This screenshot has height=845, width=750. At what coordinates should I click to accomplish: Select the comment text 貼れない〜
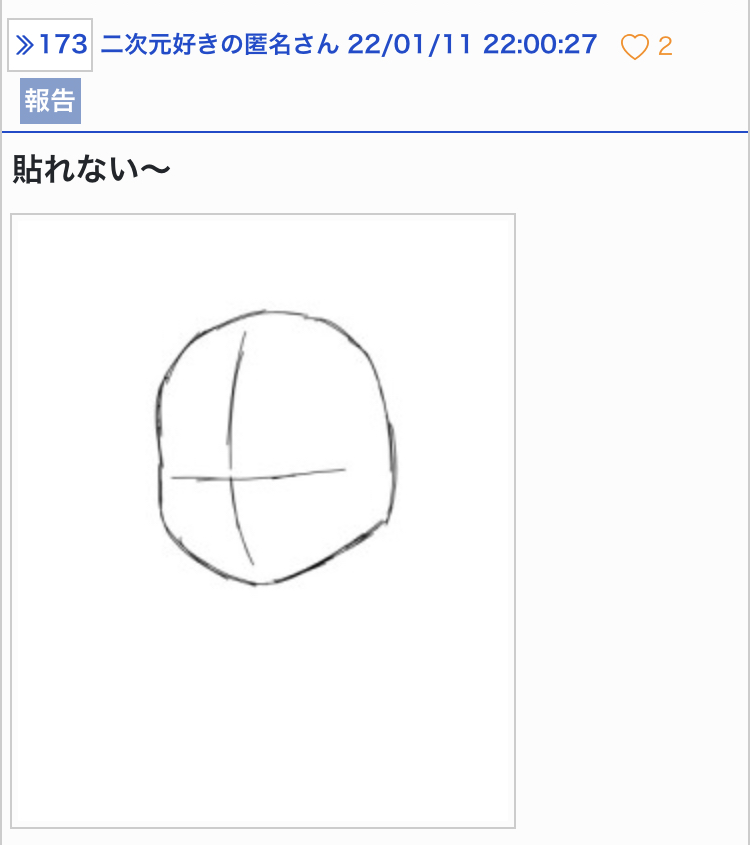coord(91,169)
